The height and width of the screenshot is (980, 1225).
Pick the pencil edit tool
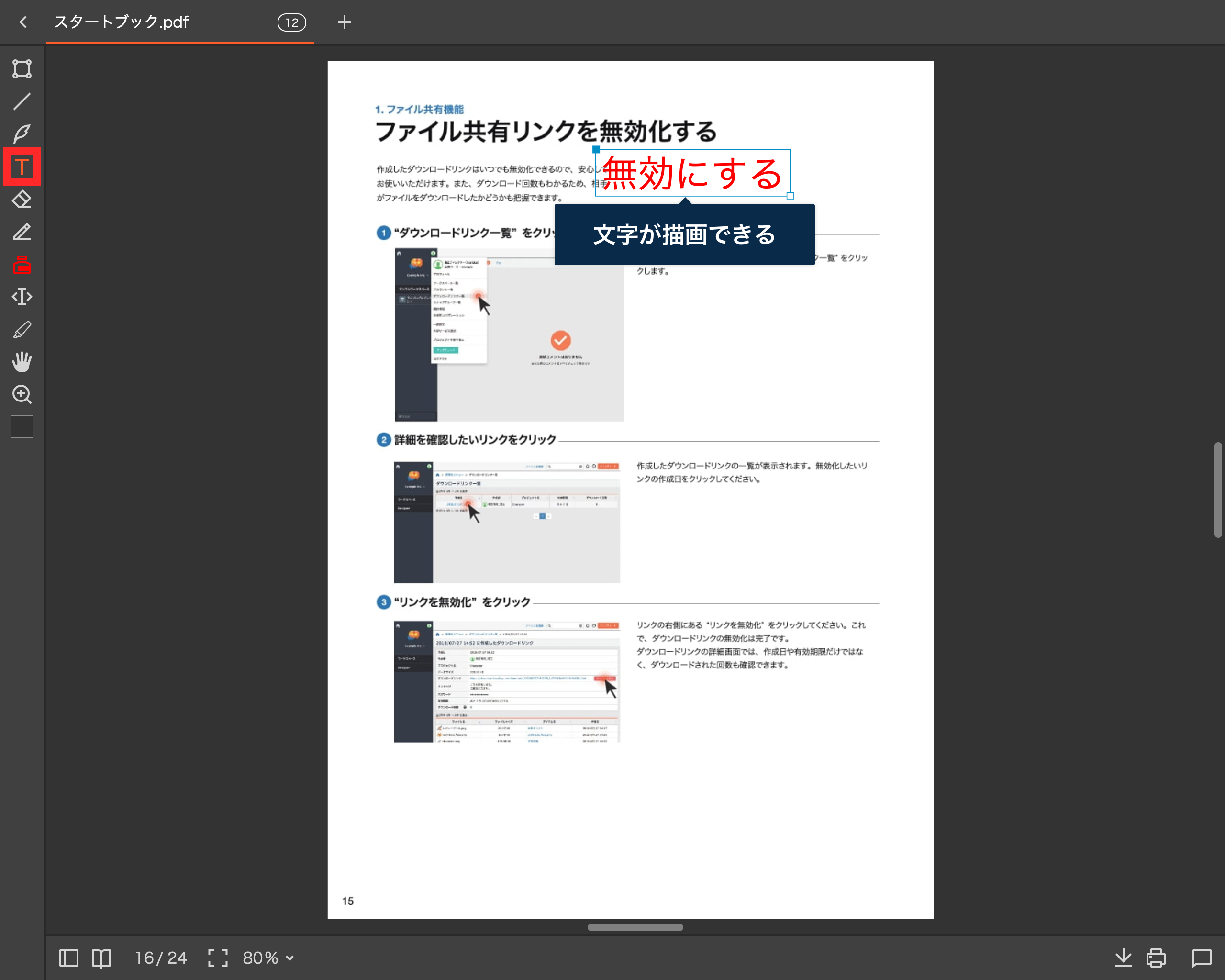click(x=22, y=232)
